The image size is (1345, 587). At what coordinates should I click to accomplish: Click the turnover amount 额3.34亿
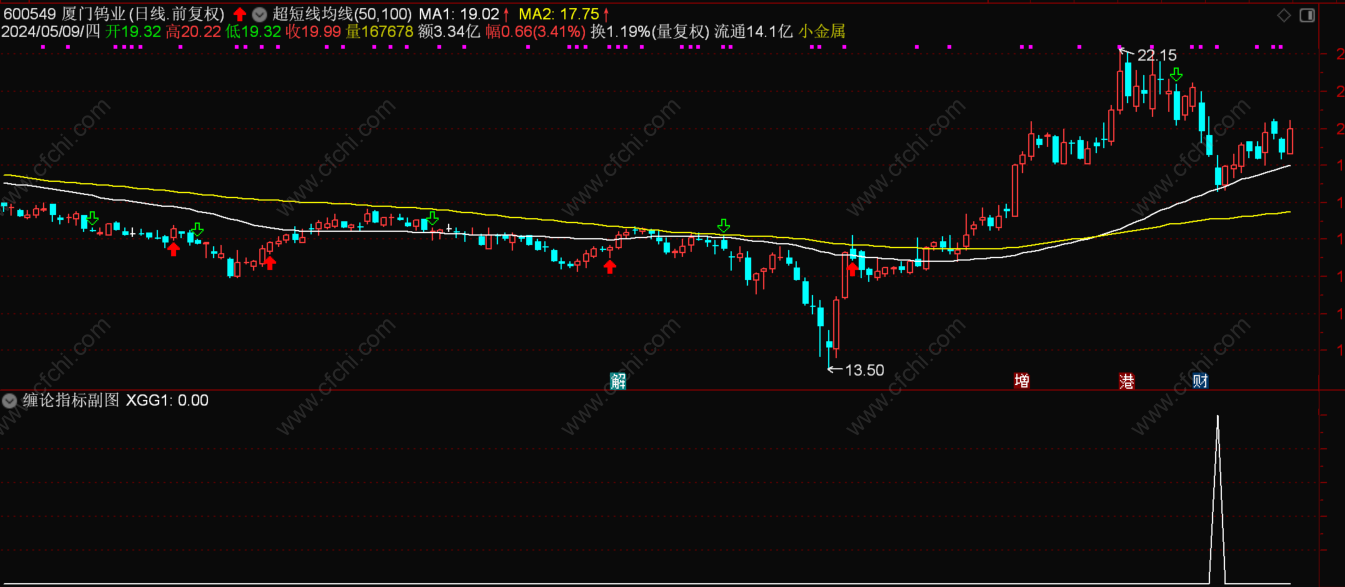pos(449,31)
